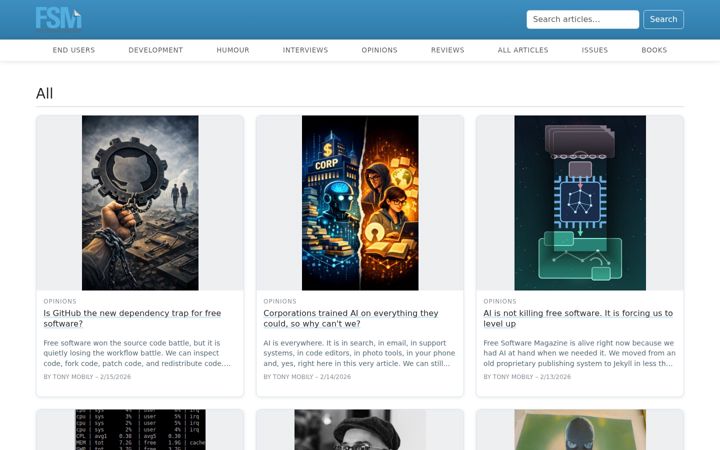720x450 pixels.
Task: Select Opinions tag on 'AI is not killing' card
Action: coord(500,301)
